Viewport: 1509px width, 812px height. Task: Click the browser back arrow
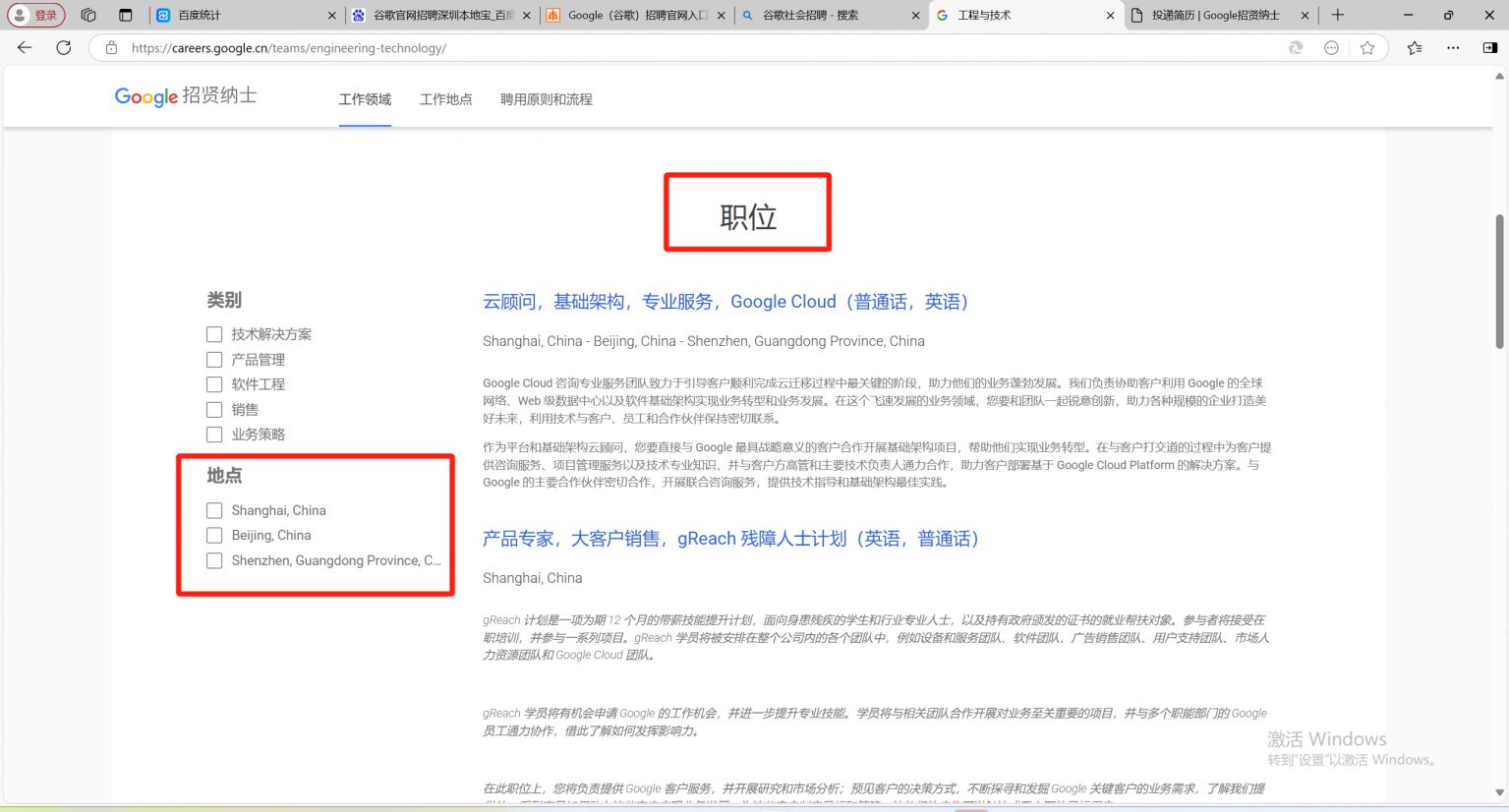pyautogui.click(x=25, y=47)
